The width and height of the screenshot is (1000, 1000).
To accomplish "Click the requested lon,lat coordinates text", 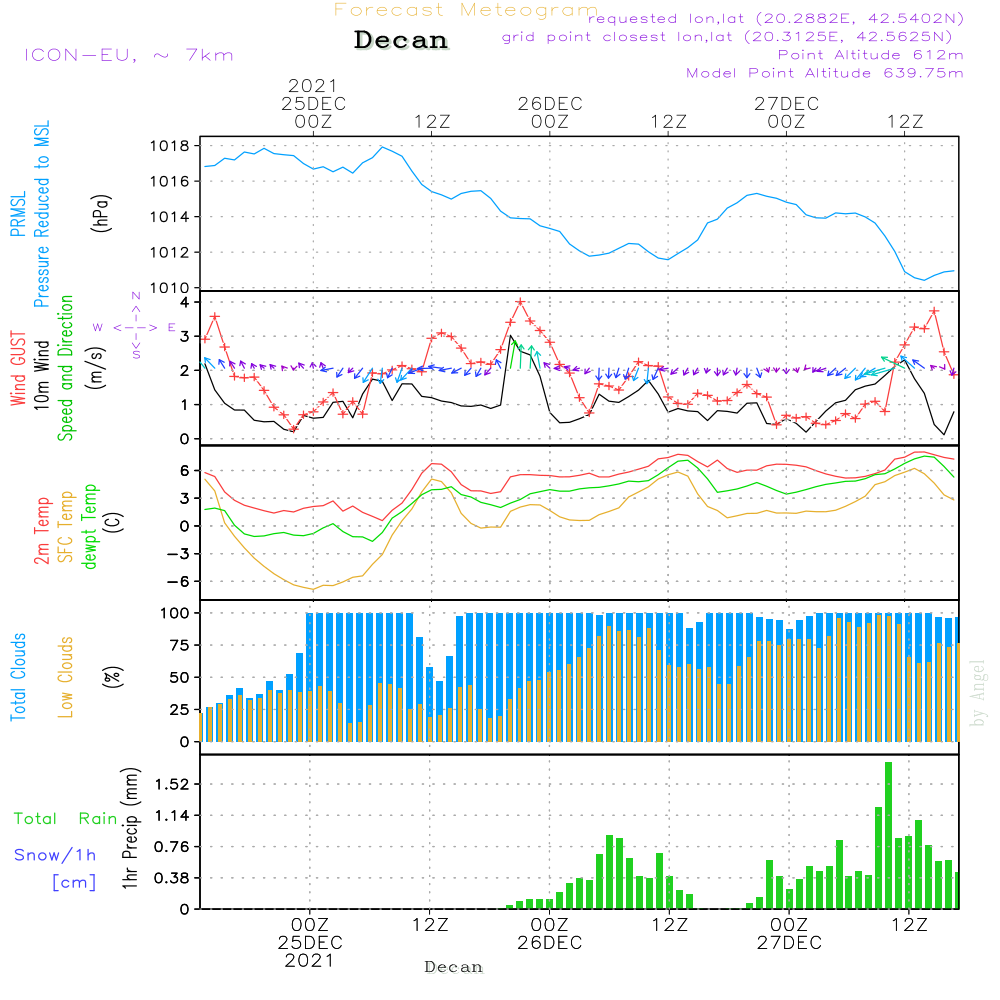I will point(776,18).
